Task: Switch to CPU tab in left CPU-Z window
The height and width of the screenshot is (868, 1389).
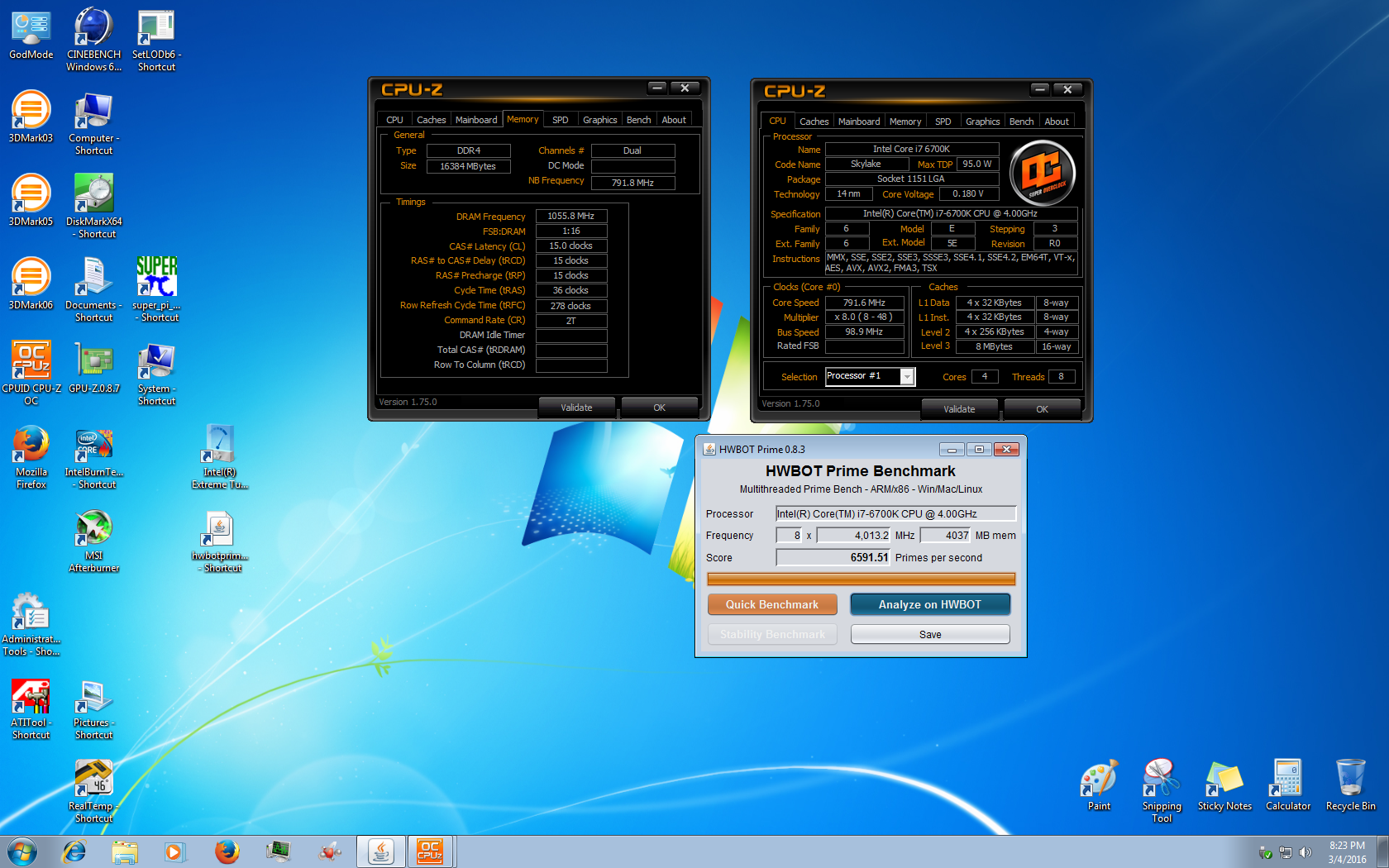Action: (x=394, y=120)
